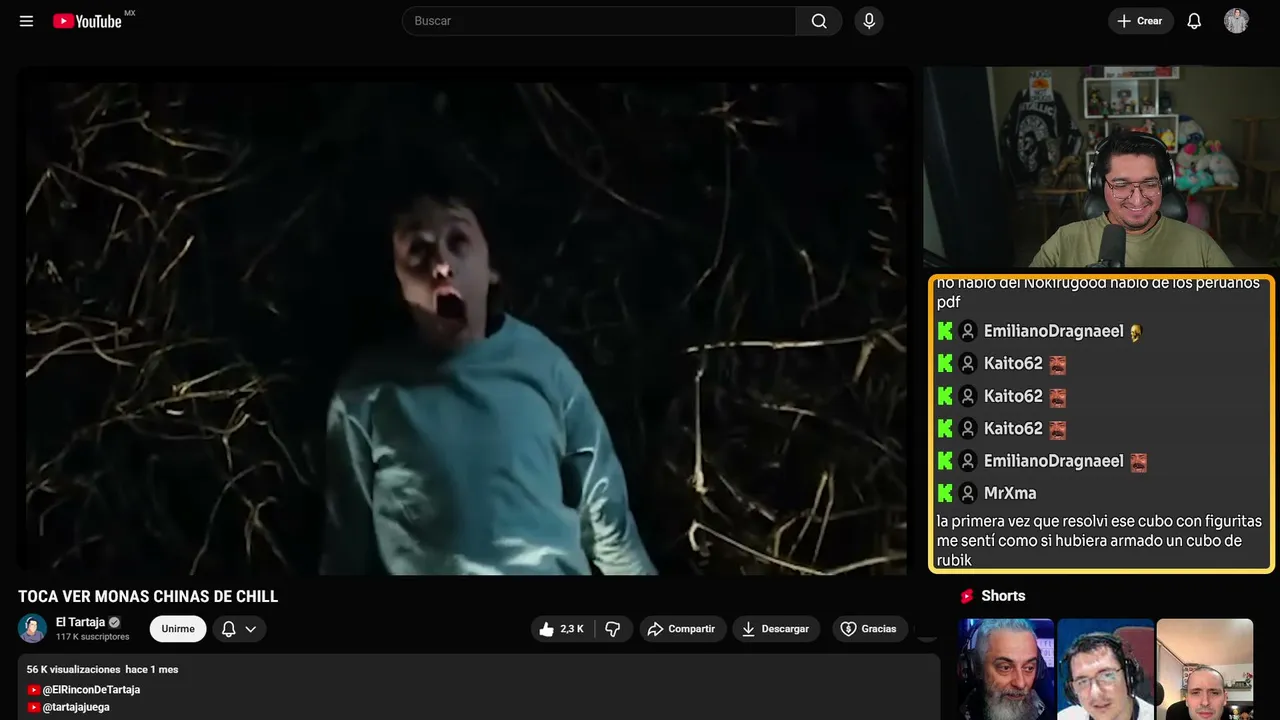Open the Short showing a gray-bearded man
1280x720 pixels.
coord(1006,669)
